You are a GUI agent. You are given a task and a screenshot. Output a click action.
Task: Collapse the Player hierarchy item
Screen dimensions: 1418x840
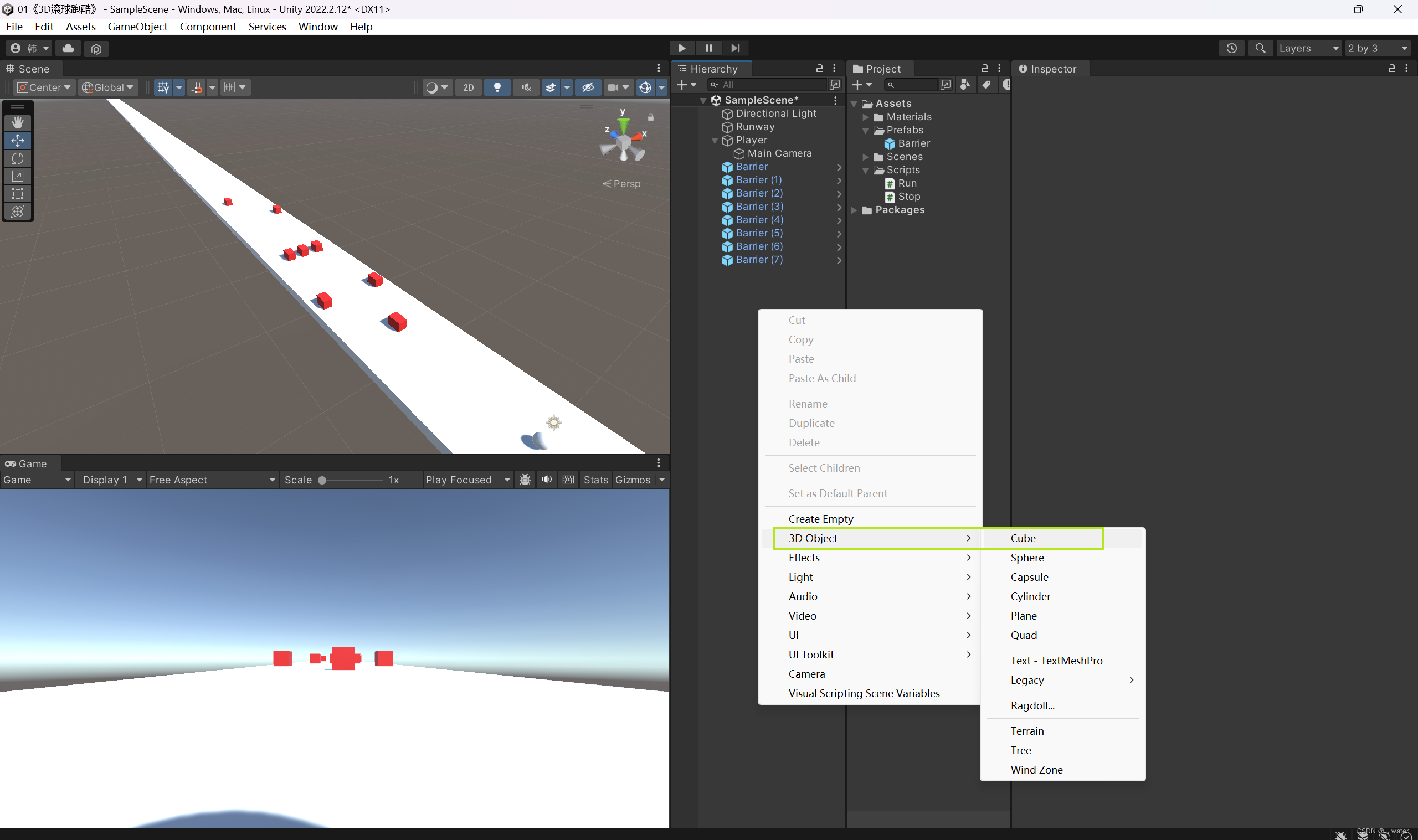click(715, 141)
